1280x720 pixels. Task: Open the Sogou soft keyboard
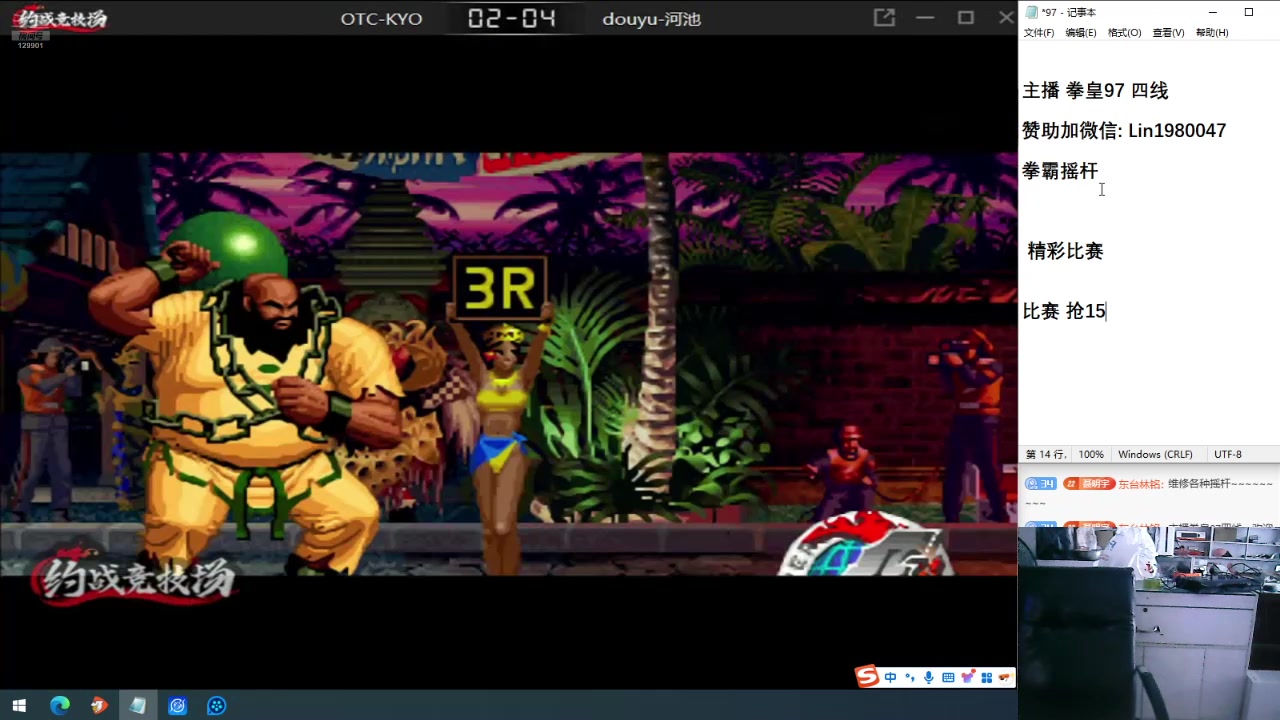948,677
